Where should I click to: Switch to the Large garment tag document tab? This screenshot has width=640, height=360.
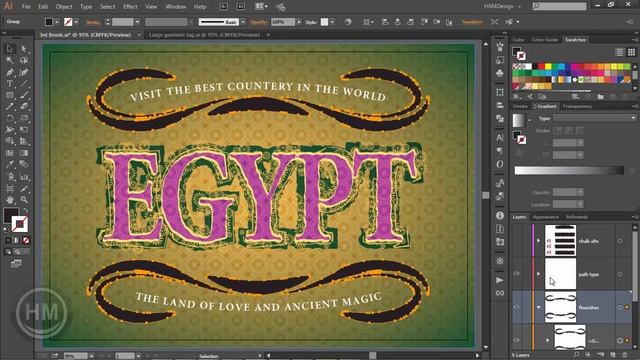click(204, 35)
